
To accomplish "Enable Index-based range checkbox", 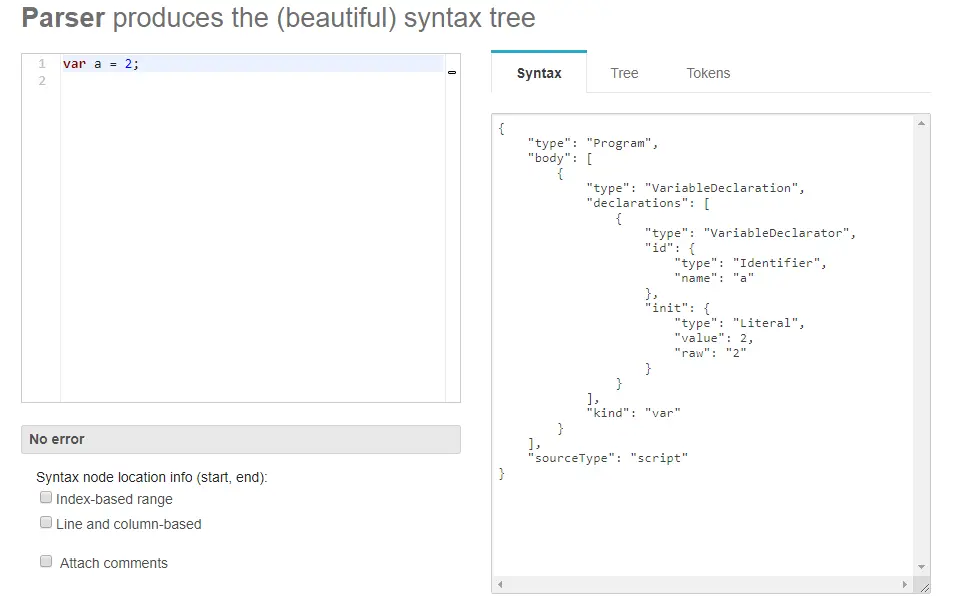I will 46,497.
